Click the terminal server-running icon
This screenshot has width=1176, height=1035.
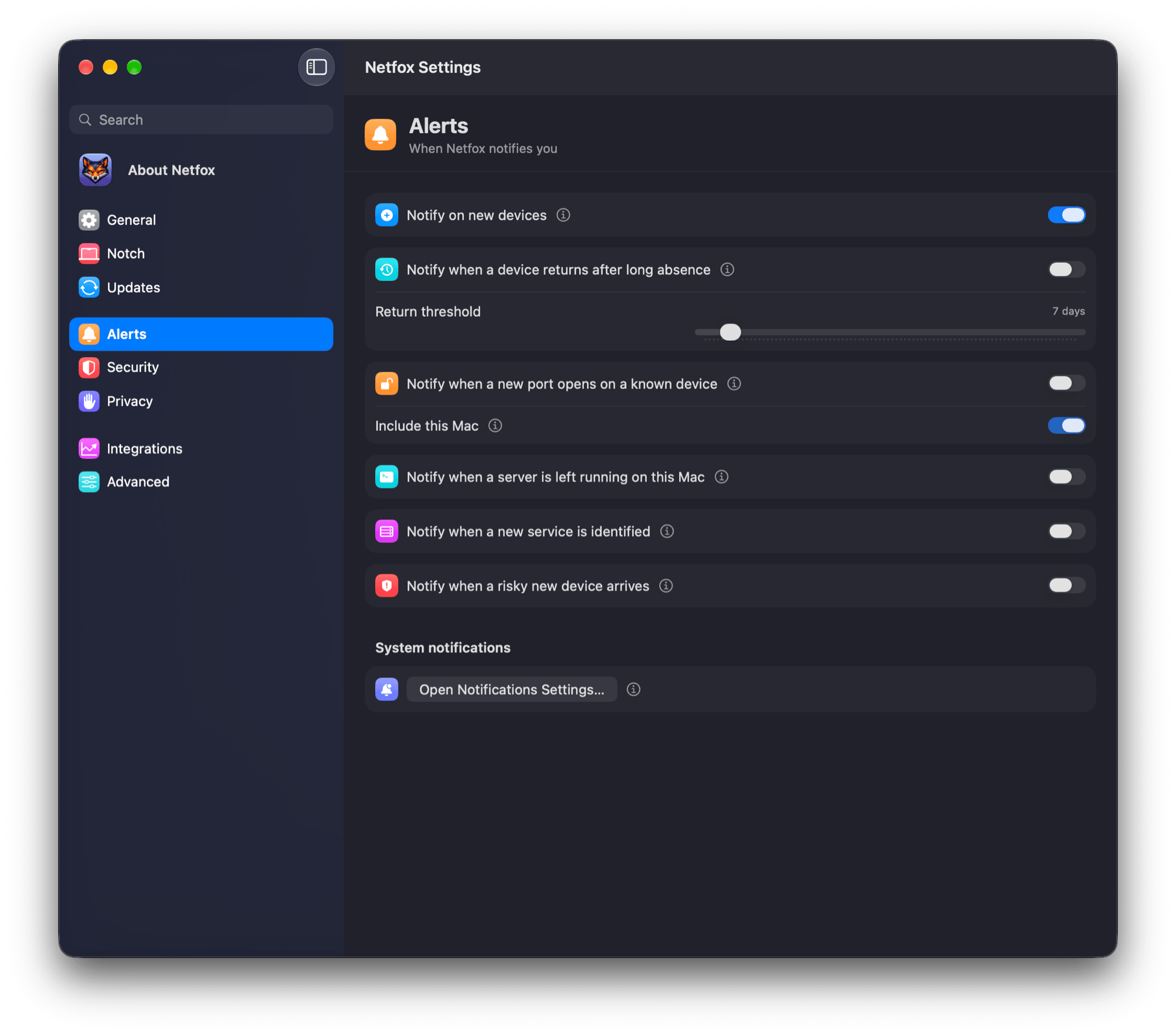pos(387,477)
